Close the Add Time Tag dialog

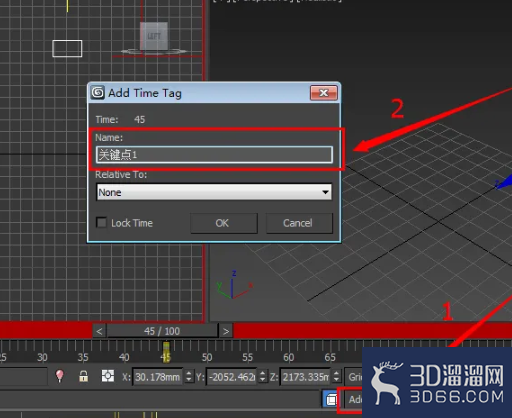324,93
